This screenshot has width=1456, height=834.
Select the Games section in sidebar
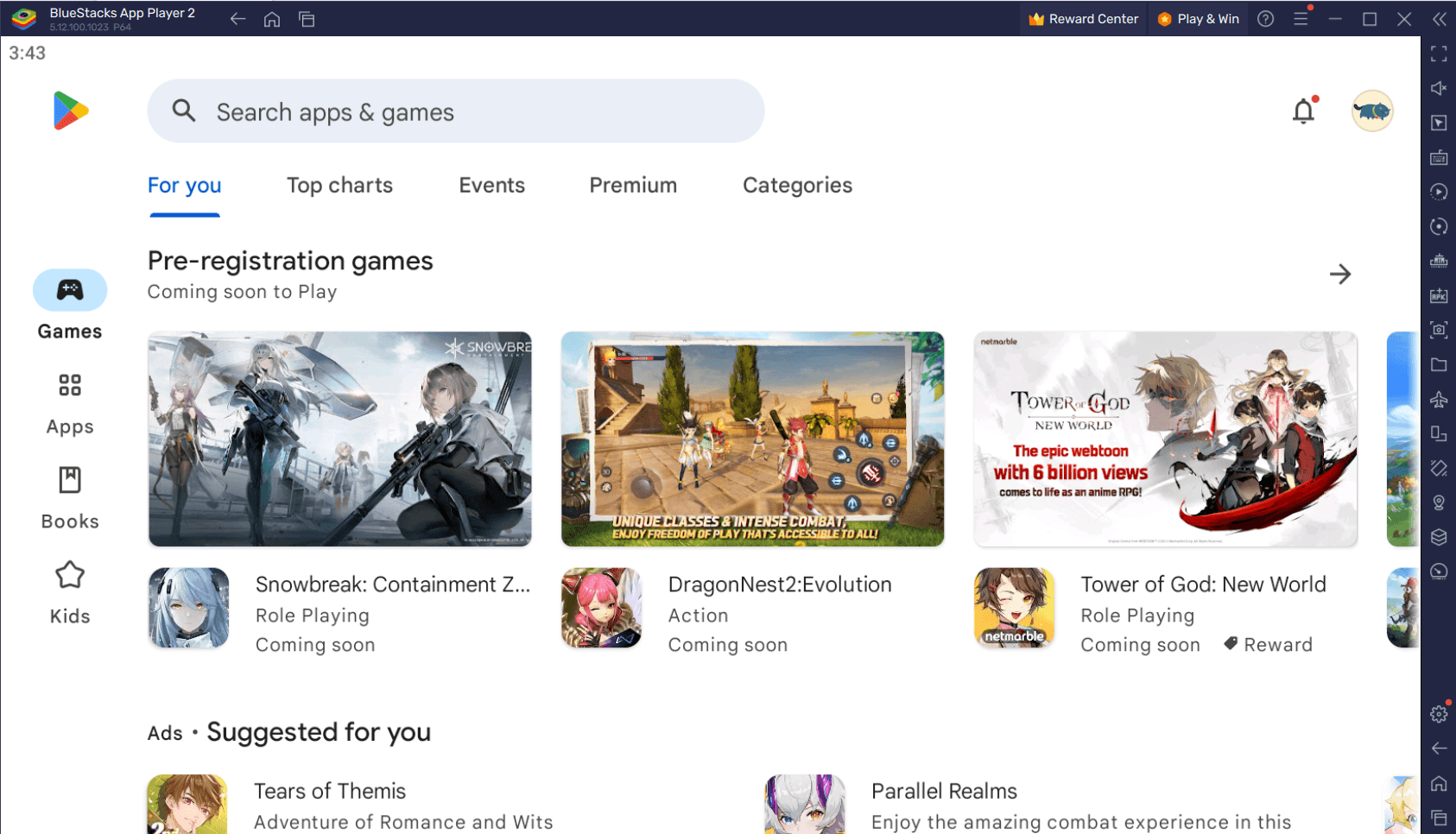coord(70,306)
